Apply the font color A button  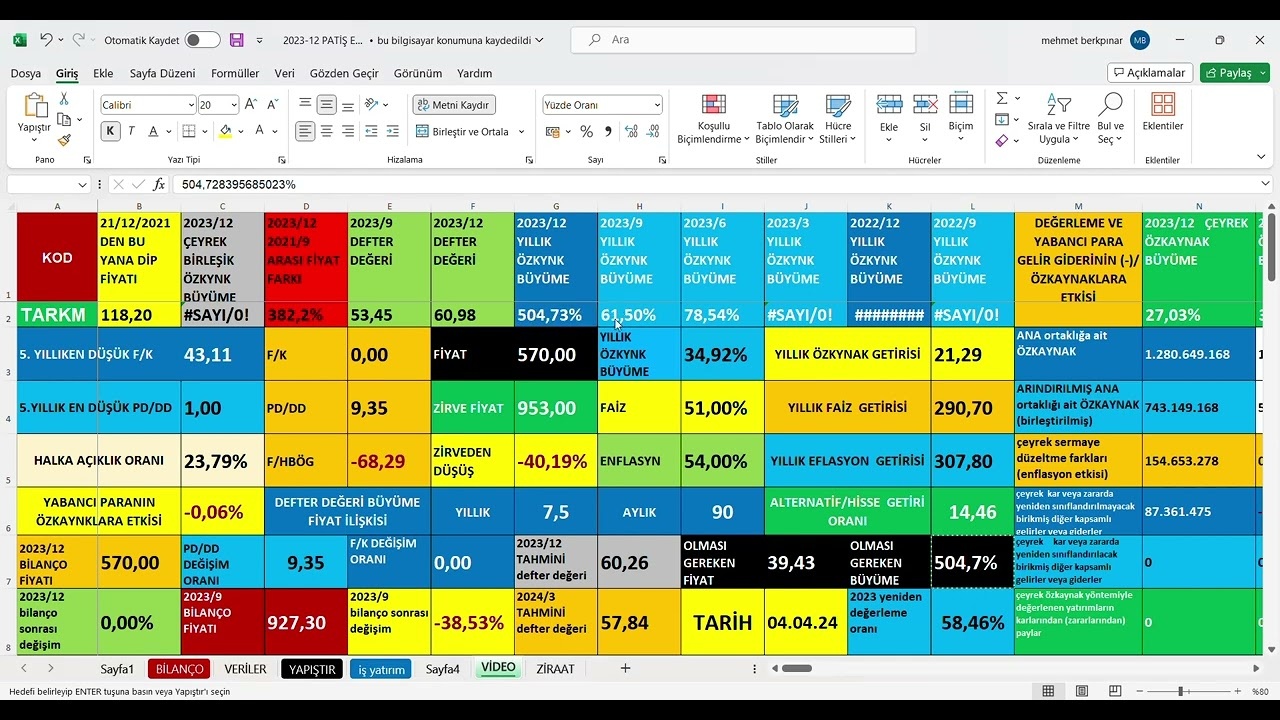[259, 131]
